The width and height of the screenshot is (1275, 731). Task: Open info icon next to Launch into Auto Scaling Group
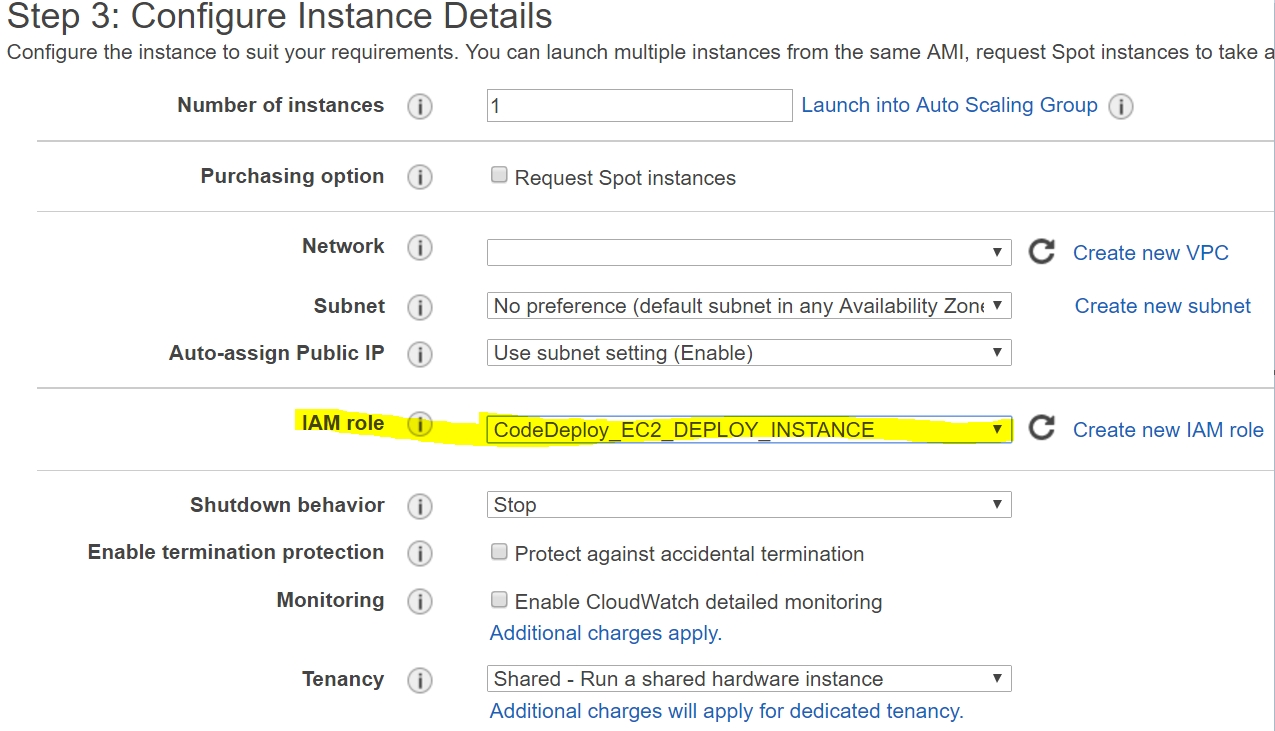(1121, 106)
